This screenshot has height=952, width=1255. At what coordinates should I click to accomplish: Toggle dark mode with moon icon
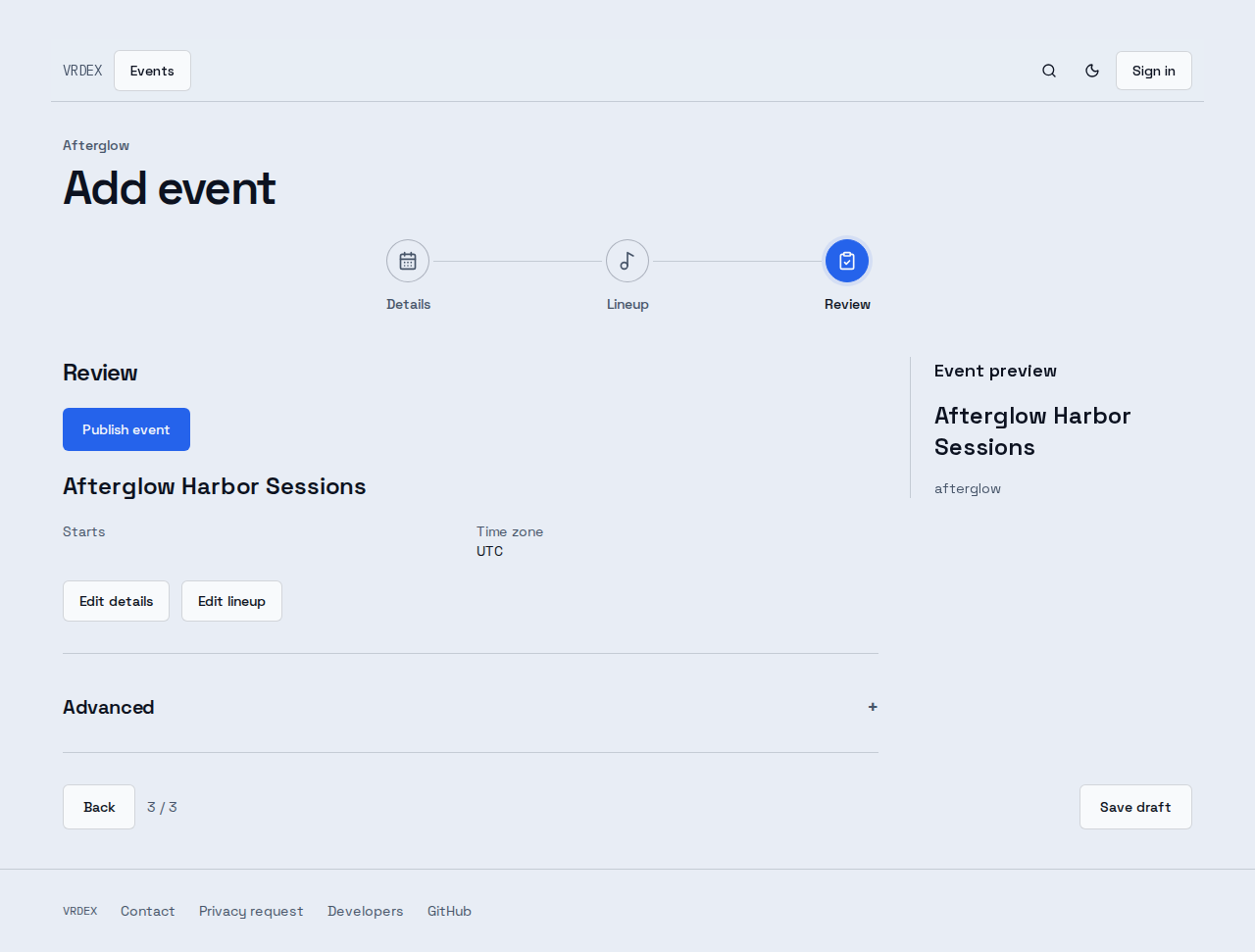1092,71
